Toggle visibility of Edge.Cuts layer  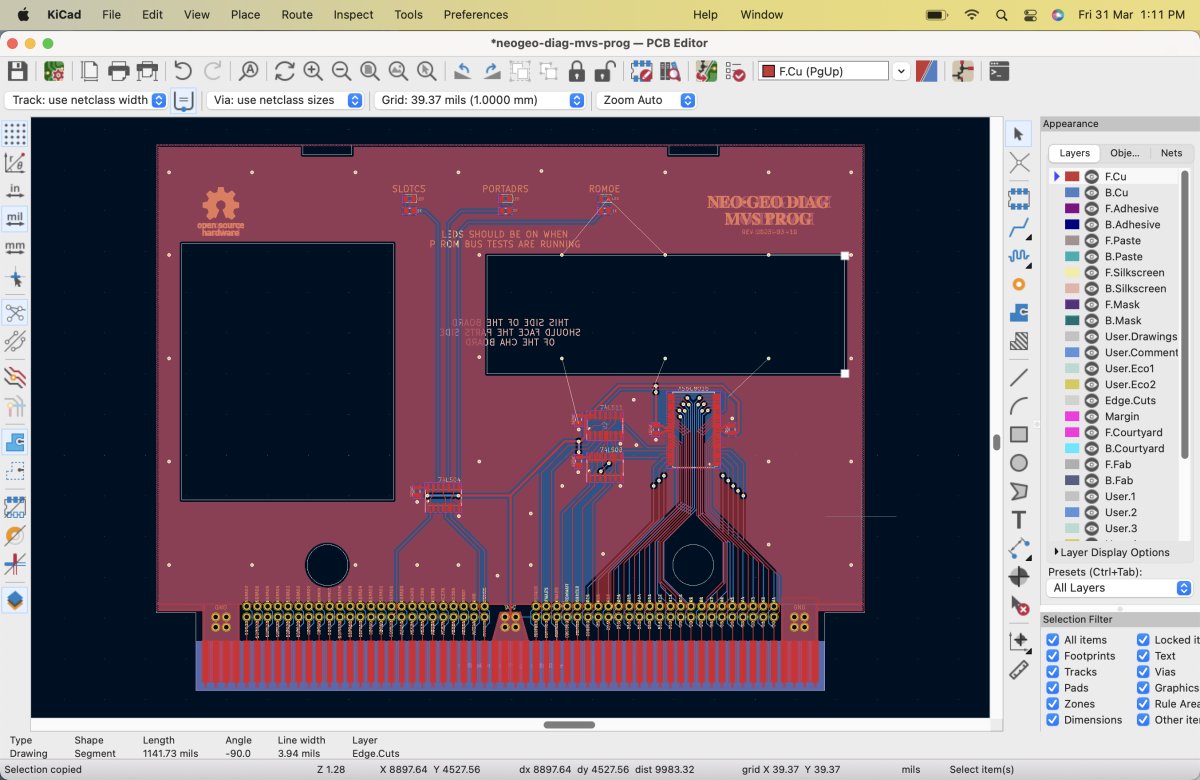1092,400
